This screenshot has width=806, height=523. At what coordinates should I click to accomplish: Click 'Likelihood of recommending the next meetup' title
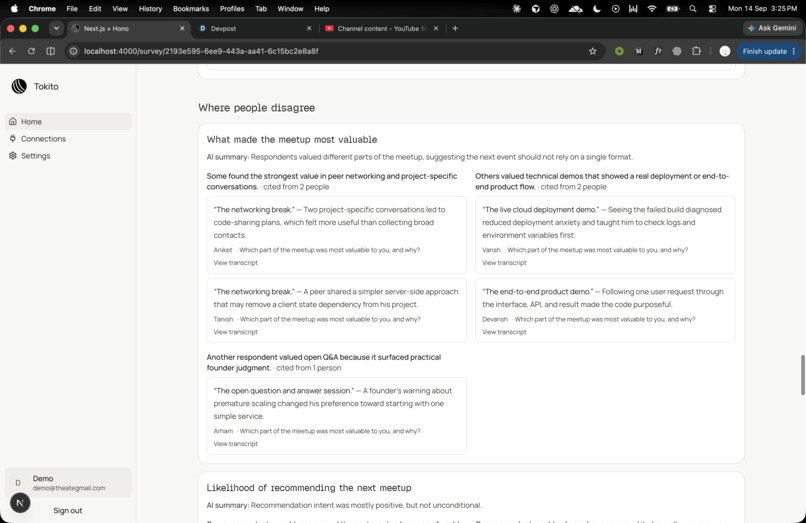309,488
